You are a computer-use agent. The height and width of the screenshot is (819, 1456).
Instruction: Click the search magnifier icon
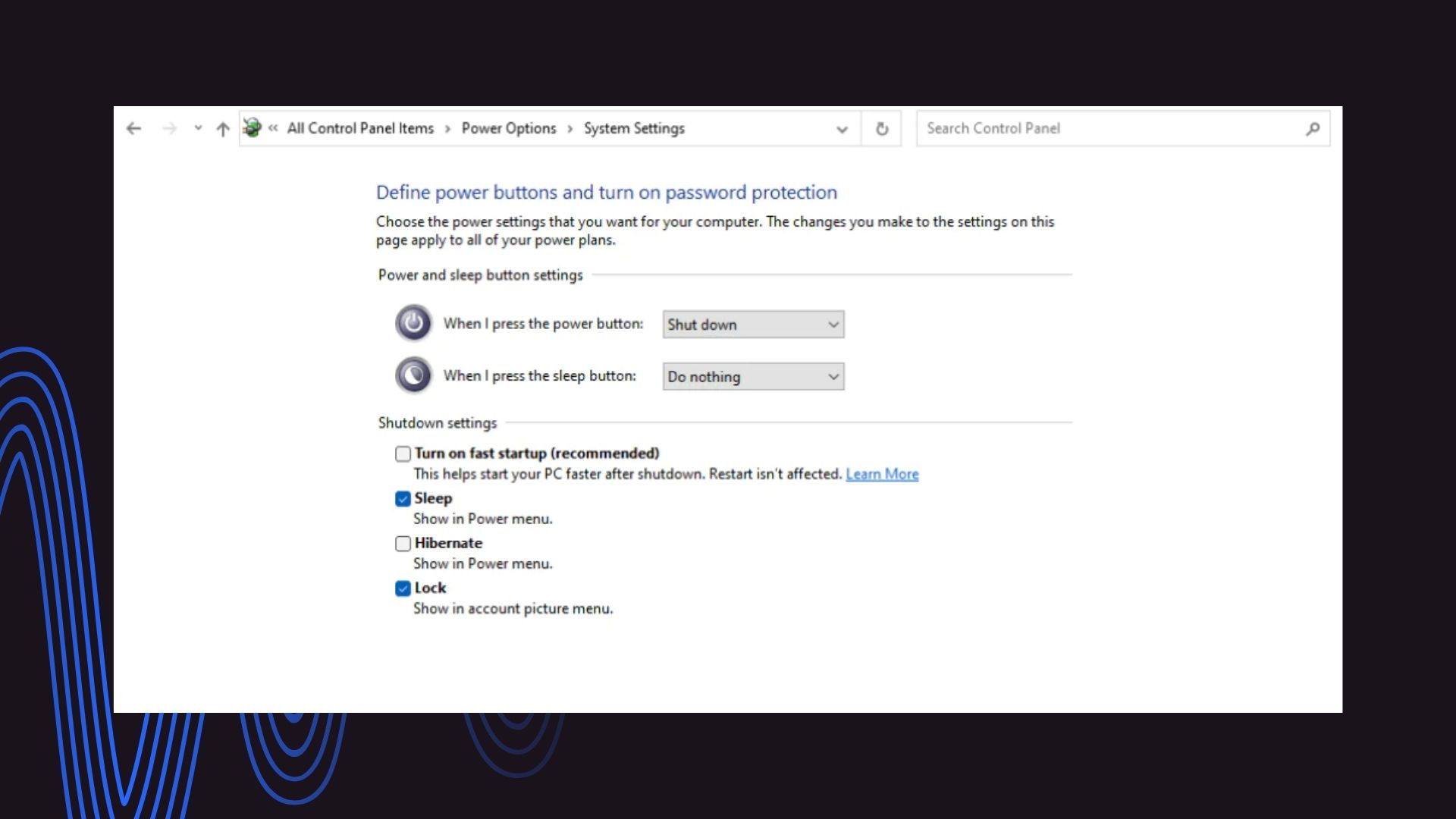(1313, 129)
